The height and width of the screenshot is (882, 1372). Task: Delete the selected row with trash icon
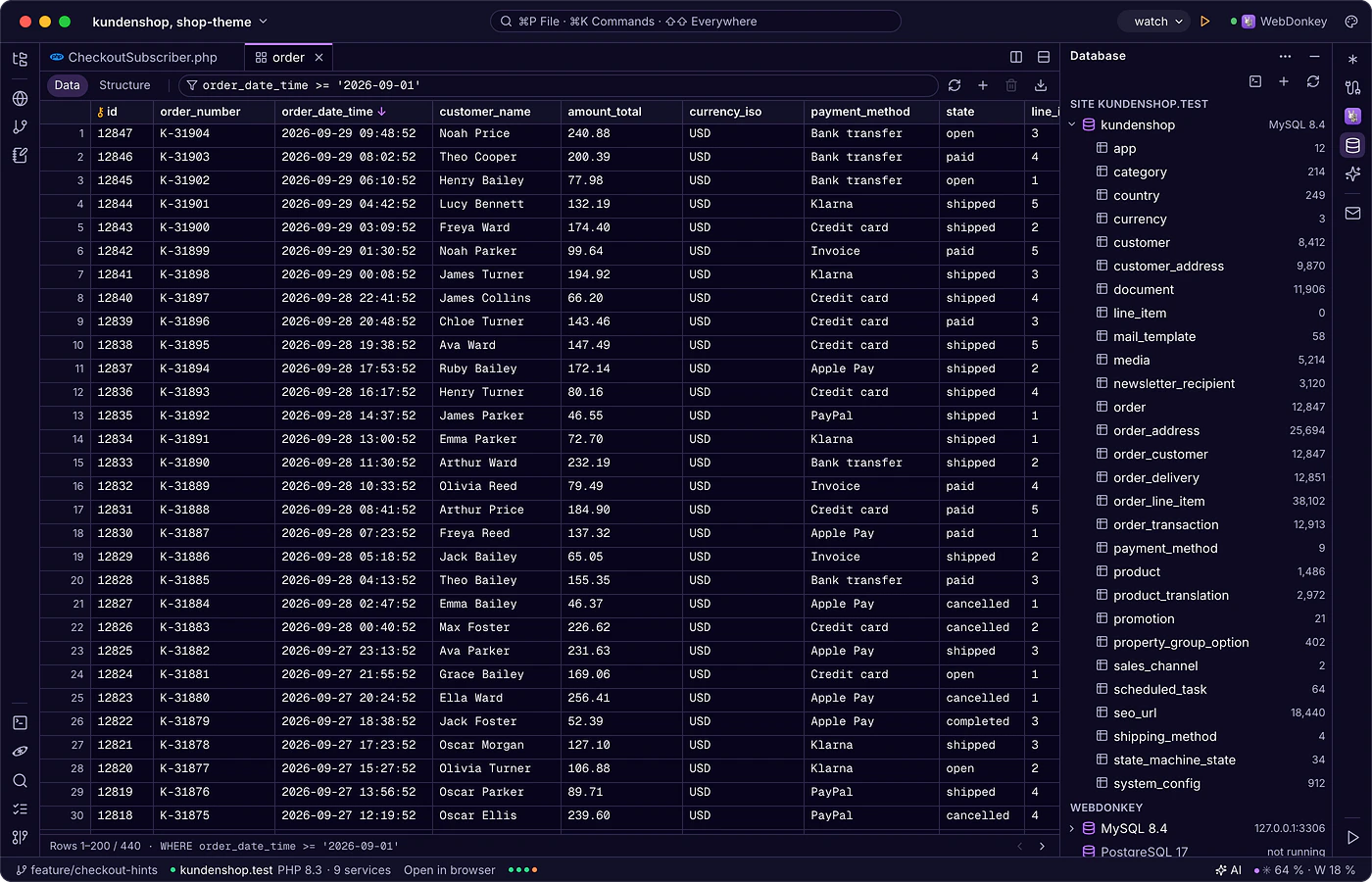tap(1011, 85)
